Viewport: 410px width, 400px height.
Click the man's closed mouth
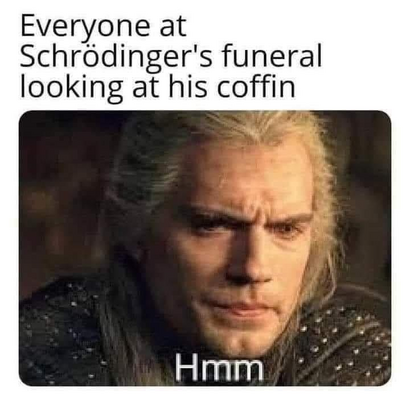pos(237,307)
